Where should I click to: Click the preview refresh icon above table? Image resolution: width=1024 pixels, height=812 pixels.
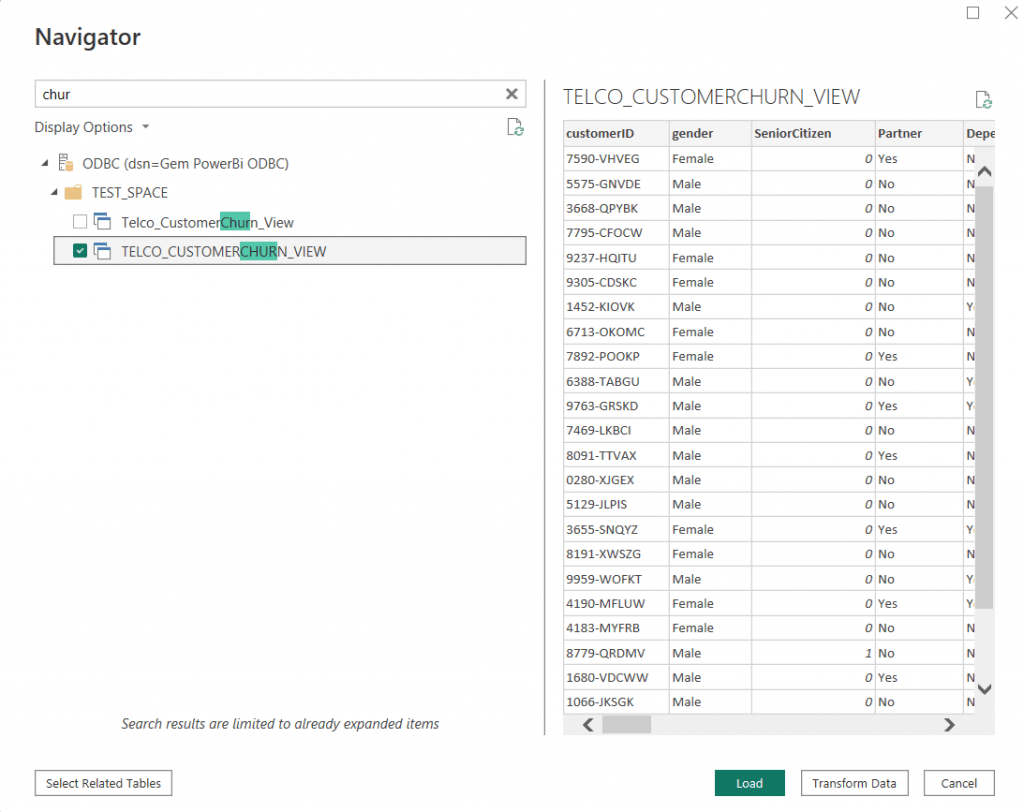click(983, 100)
